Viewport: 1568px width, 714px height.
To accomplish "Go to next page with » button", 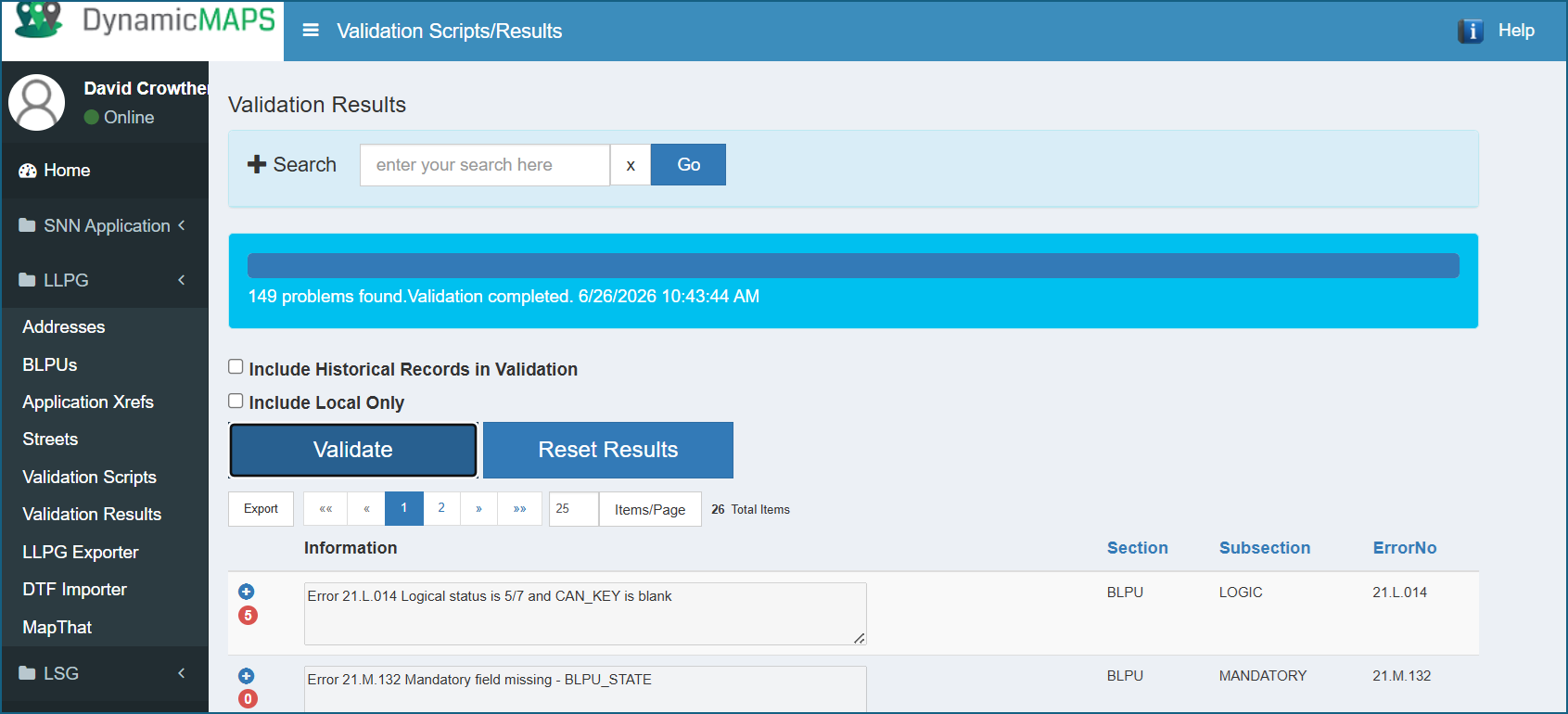I will click(478, 508).
